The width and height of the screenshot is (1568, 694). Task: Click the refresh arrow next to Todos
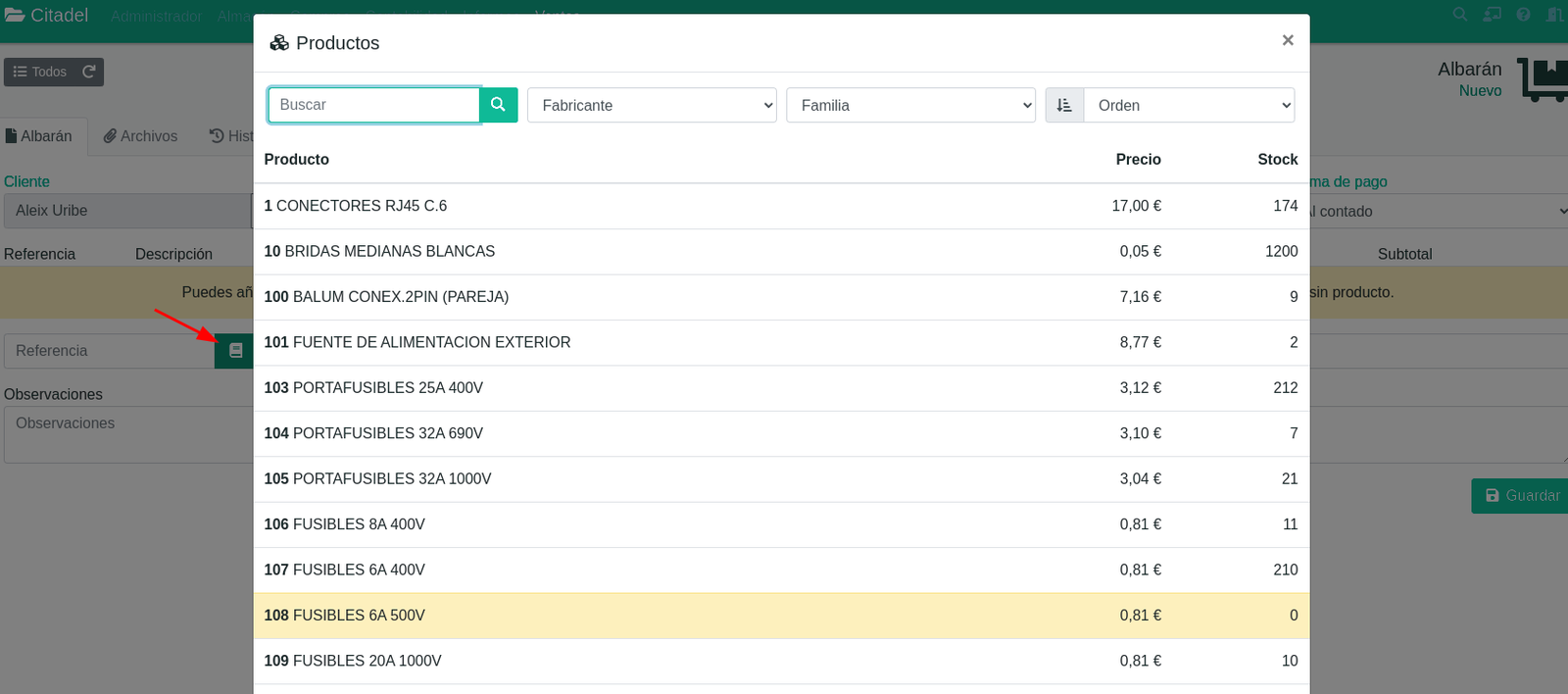pos(89,72)
